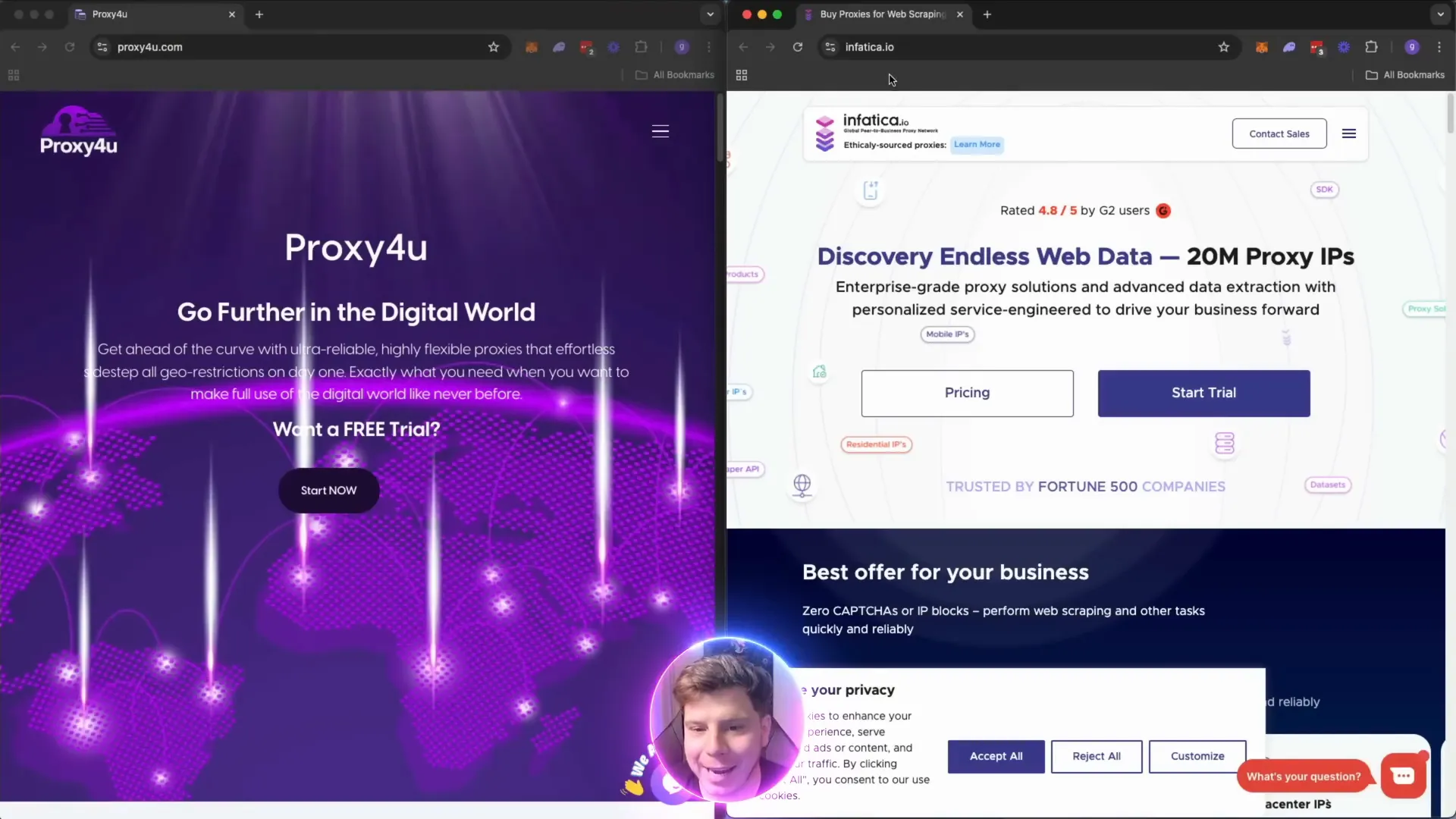Image resolution: width=1456 pixels, height=819 pixels.
Task: Click the SDK tag
Action: (1324, 190)
